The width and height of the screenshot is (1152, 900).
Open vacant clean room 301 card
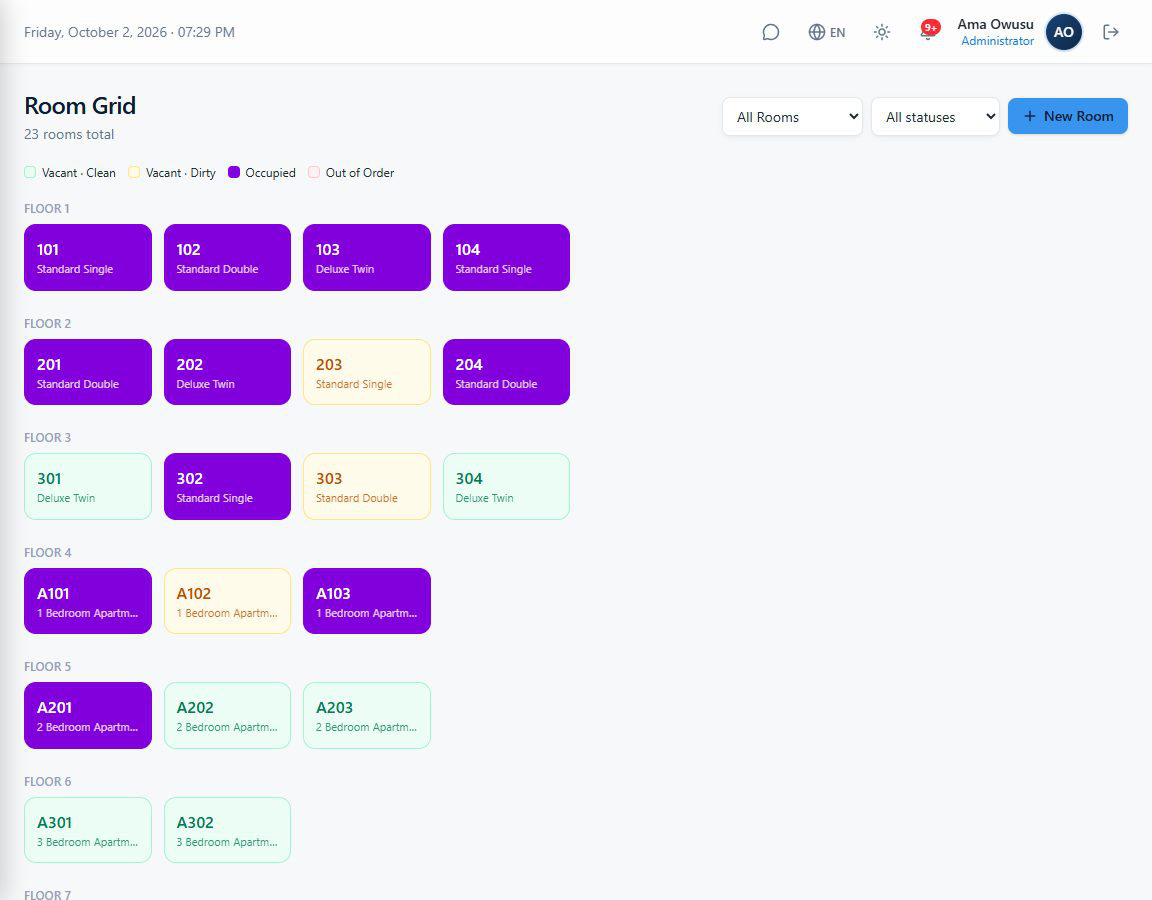(x=88, y=486)
